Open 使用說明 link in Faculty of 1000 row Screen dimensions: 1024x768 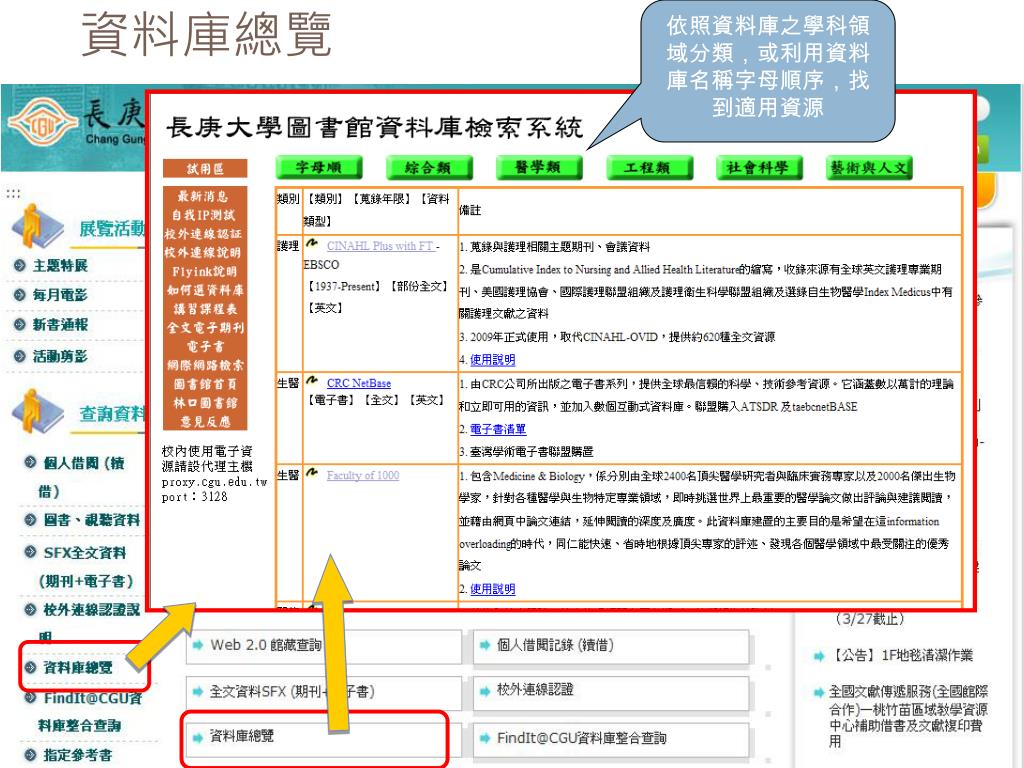492,589
